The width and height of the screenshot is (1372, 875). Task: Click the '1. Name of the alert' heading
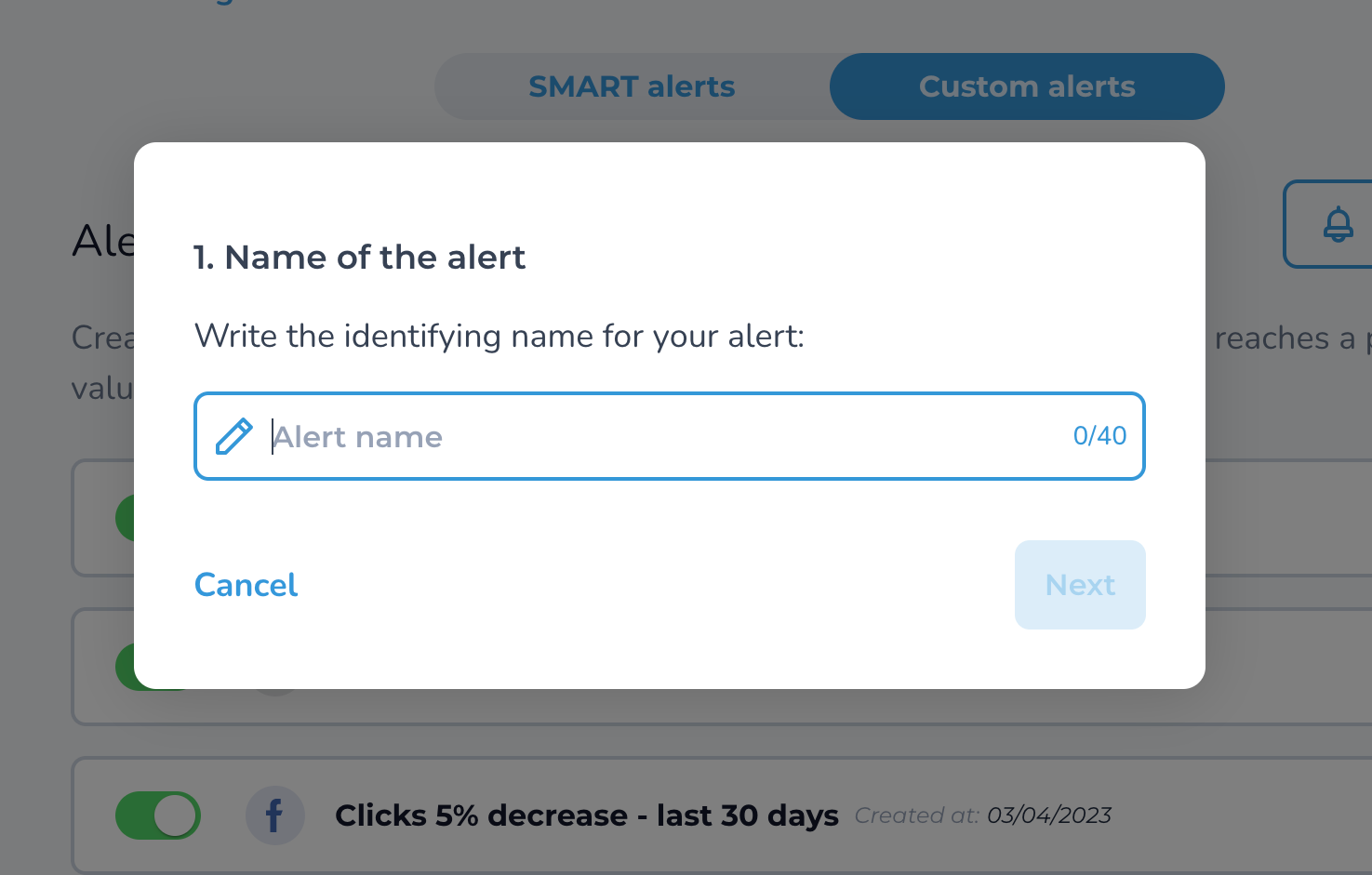[359, 258]
